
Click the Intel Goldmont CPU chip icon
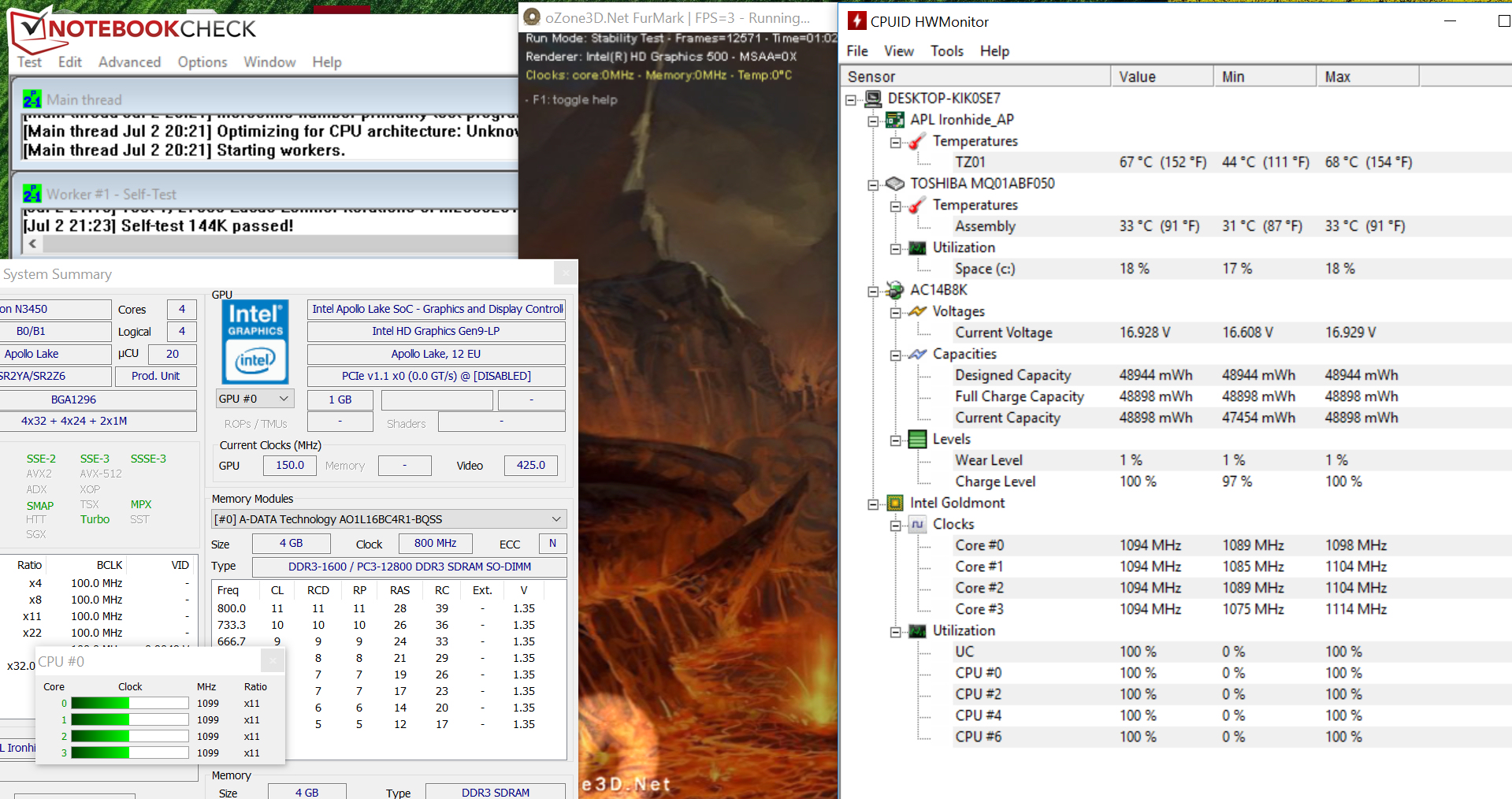pyautogui.click(x=895, y=503)
